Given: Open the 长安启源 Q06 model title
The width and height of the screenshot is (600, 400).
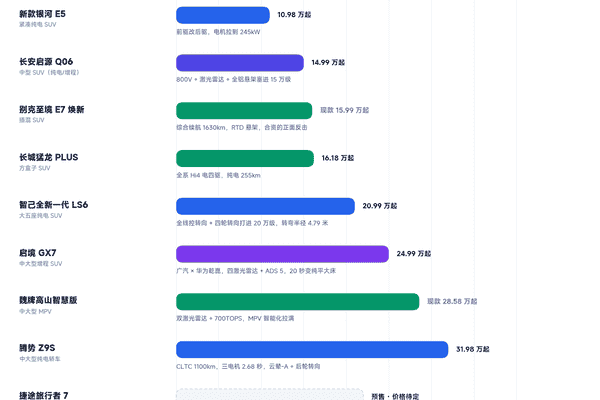Looking at the screenshot, I should coord(46,62).
